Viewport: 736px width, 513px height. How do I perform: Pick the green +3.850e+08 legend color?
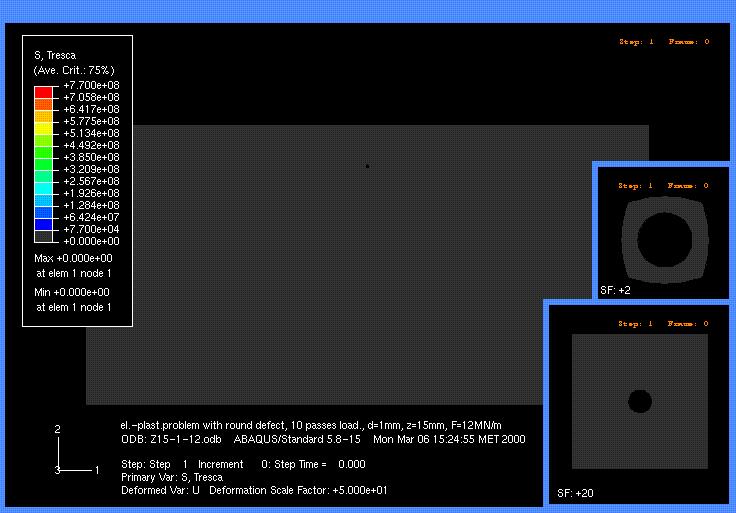click(x=43, y=164)
